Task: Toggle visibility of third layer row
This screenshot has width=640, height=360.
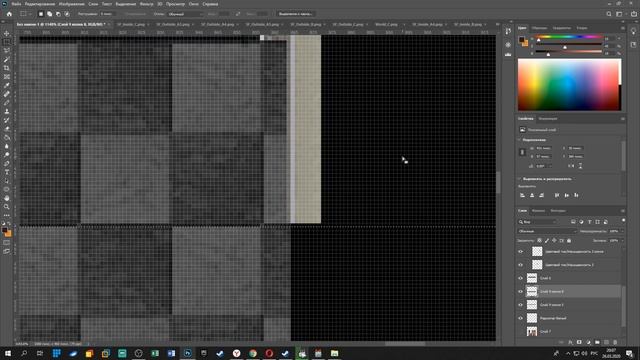Action: click(x=520, y=278)
